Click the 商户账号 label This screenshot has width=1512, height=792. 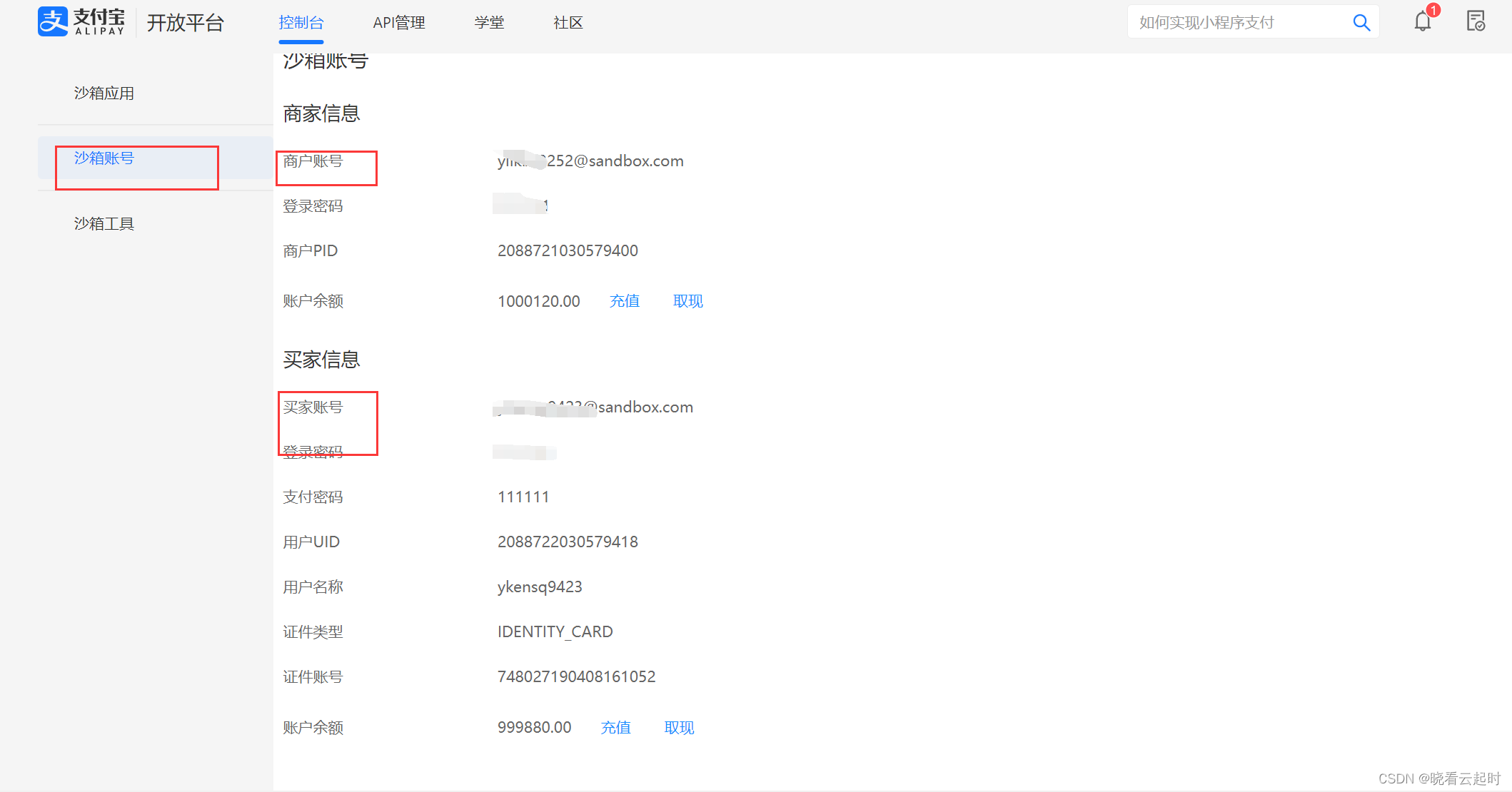pyautogui.click(x=313, y=161)
